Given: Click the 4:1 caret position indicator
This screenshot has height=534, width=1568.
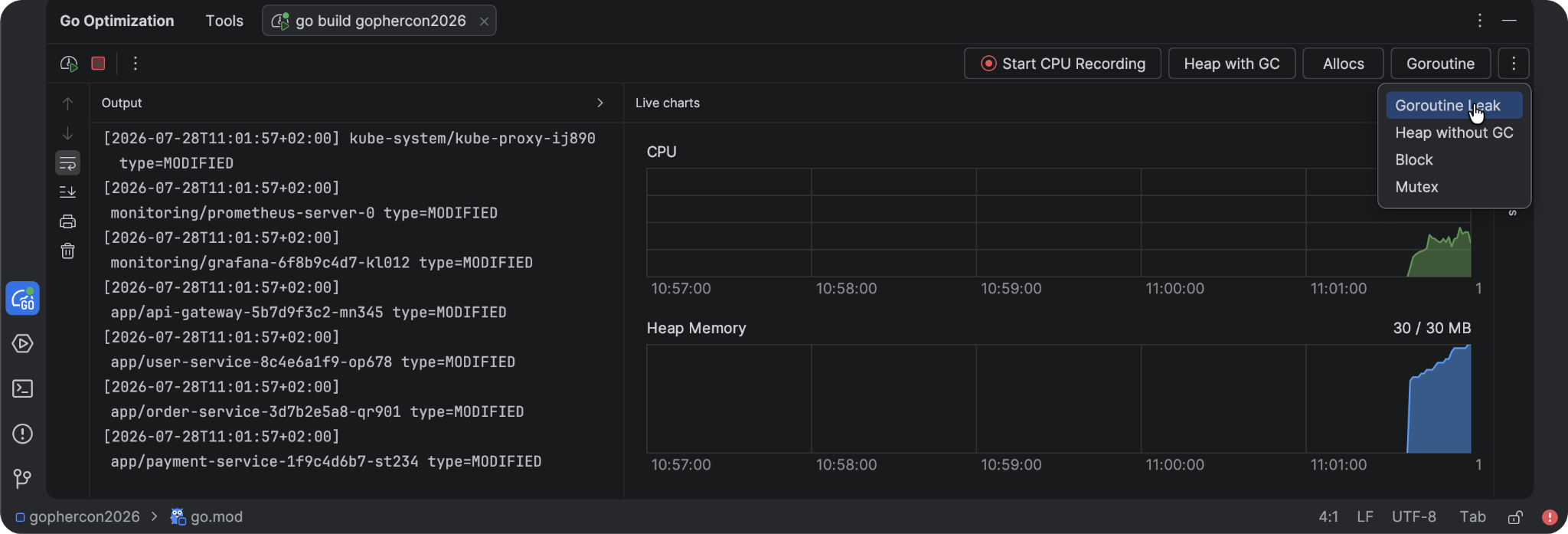Looking at the screenshot, I should (x=1328, y=516).
